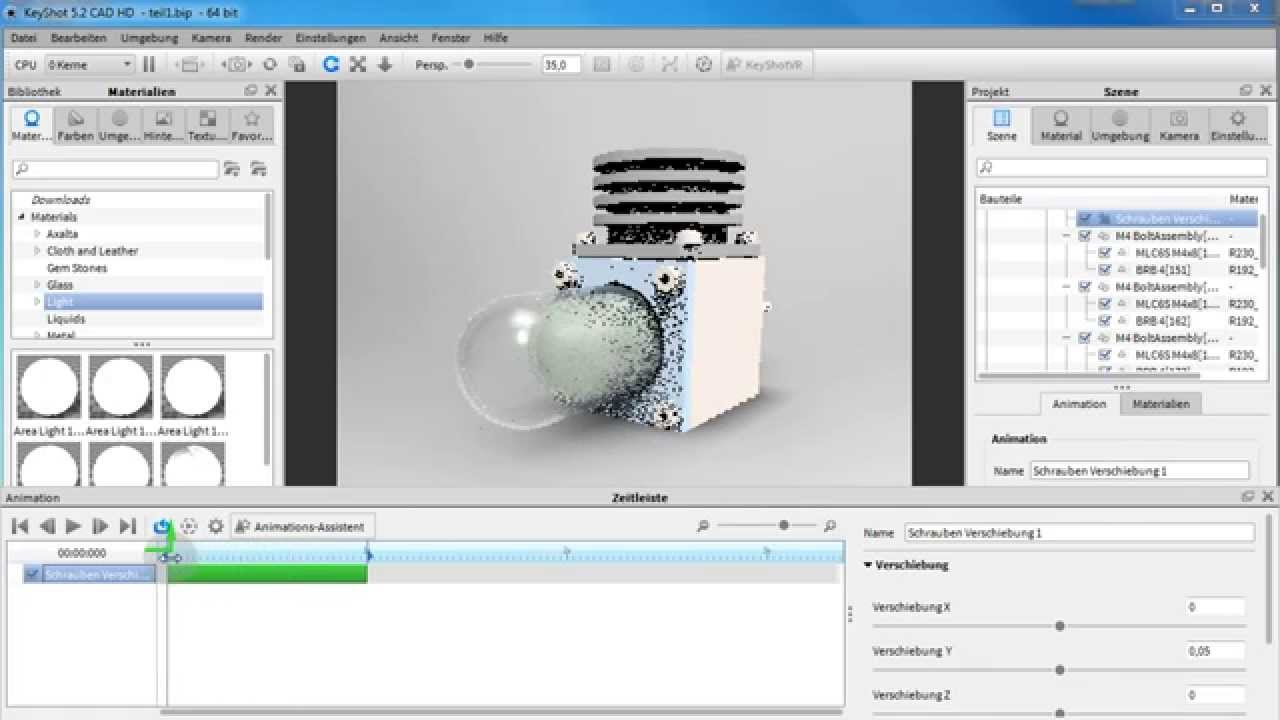Click the perspective value field 35,0
This screenshot has height=720, width=1280.
(561, 65)
